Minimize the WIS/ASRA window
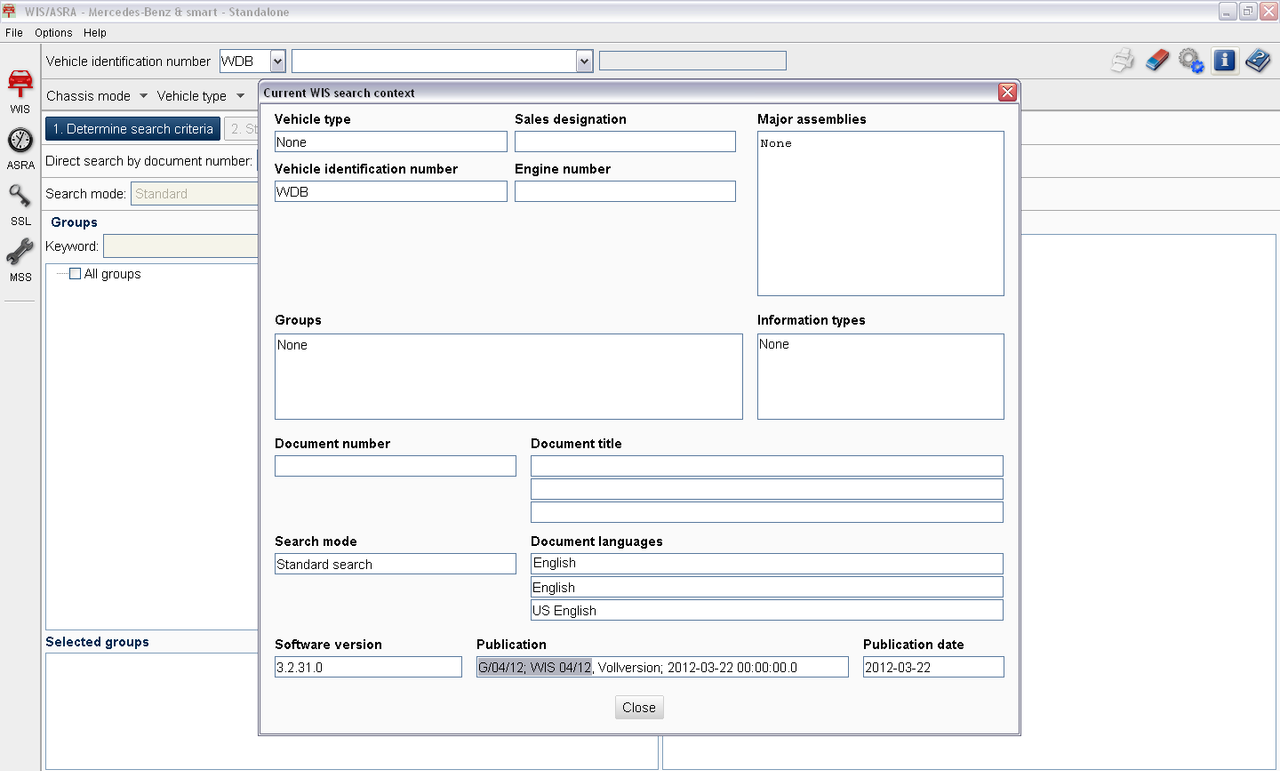Image resolution: width=1280 pixels, height=771 pixels. [1228, 10]
